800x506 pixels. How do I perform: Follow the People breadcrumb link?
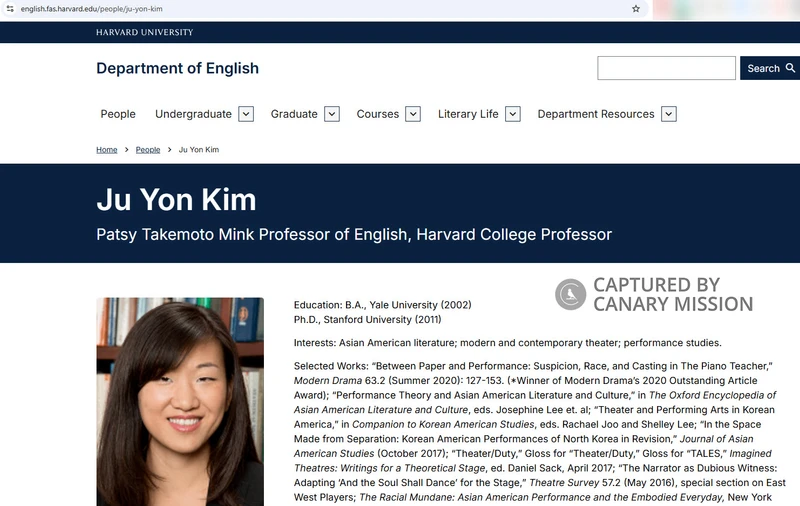tap(148, 149)
